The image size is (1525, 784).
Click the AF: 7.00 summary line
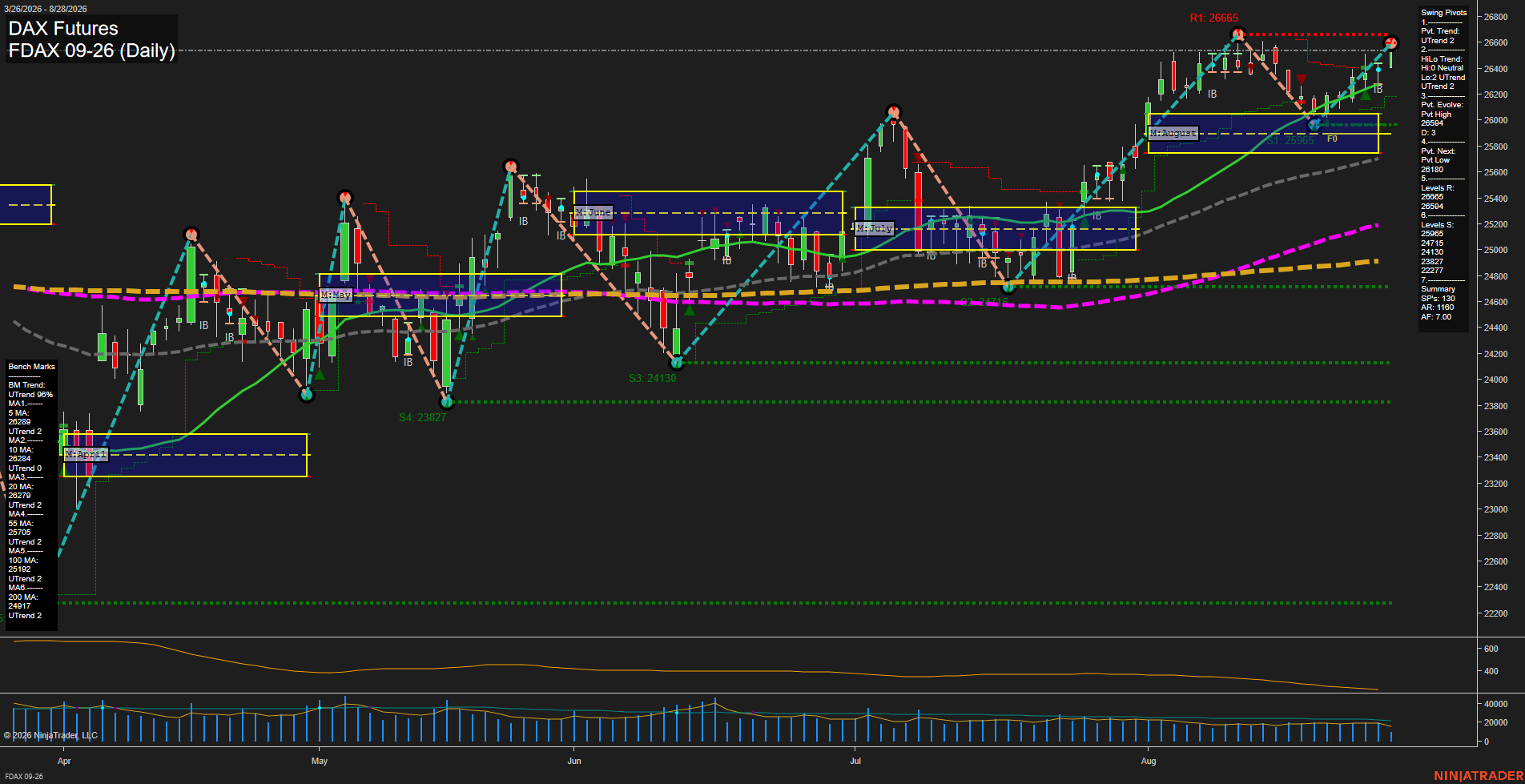(1436, 317)
